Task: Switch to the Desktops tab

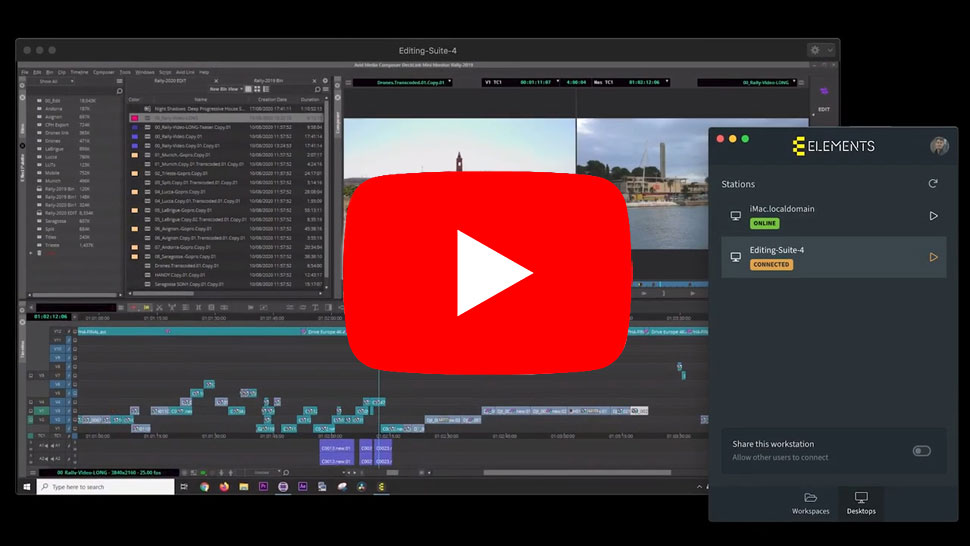Action: click(x=860, y=503)
